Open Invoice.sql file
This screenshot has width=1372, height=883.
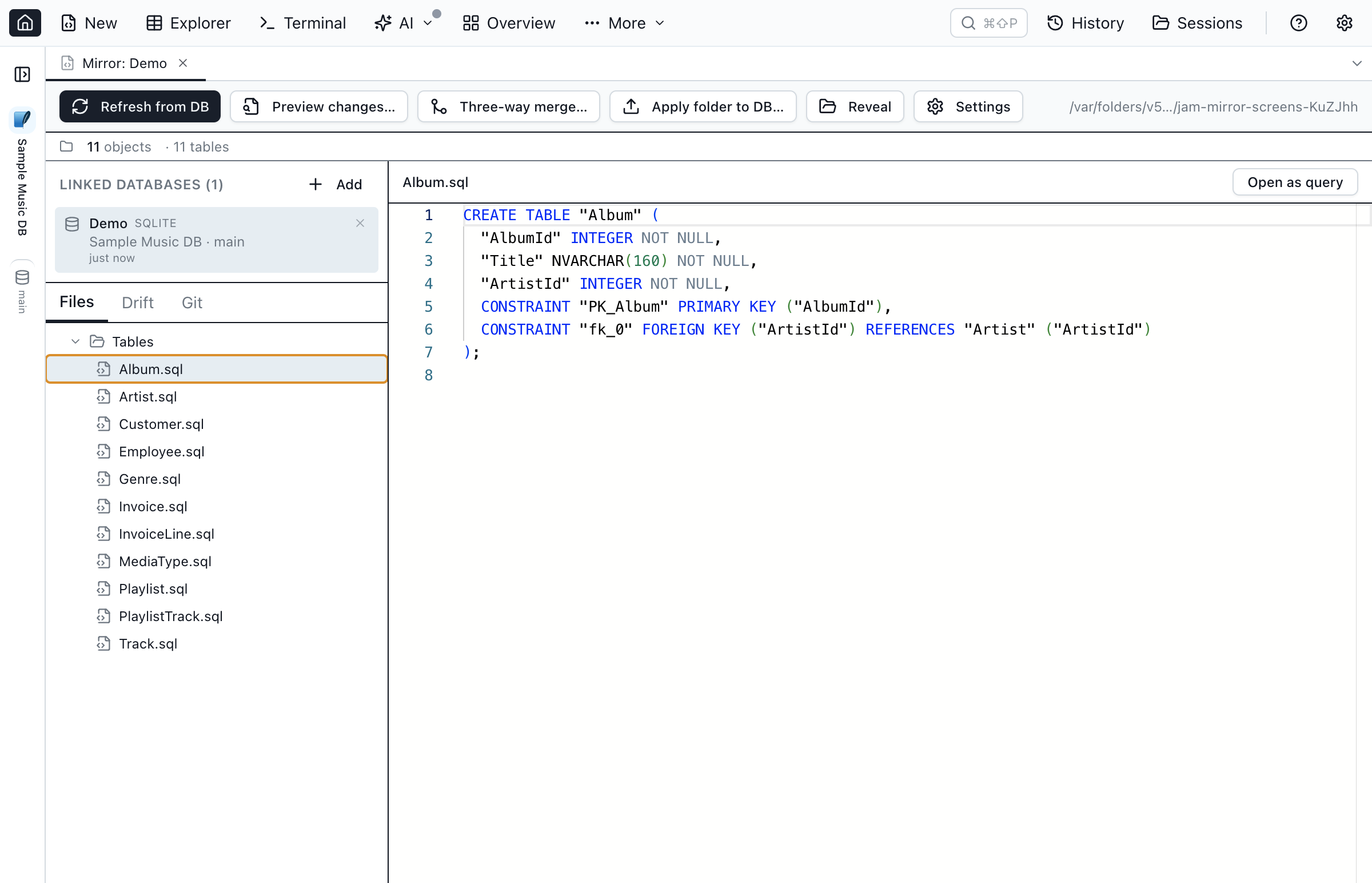click(217, 507)
